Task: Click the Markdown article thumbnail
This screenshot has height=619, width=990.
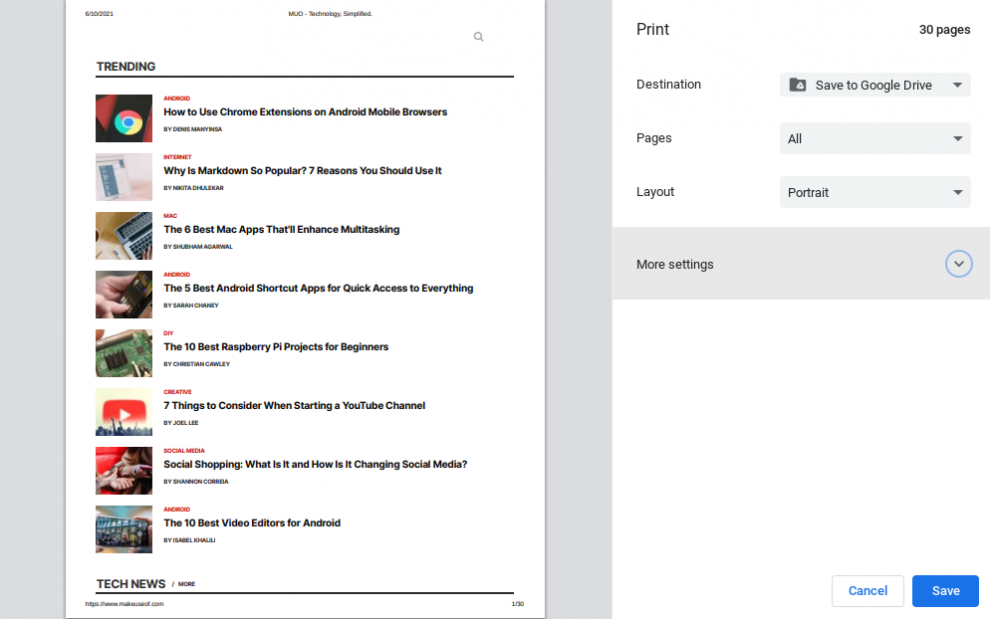Action: [x=124, y=177]
